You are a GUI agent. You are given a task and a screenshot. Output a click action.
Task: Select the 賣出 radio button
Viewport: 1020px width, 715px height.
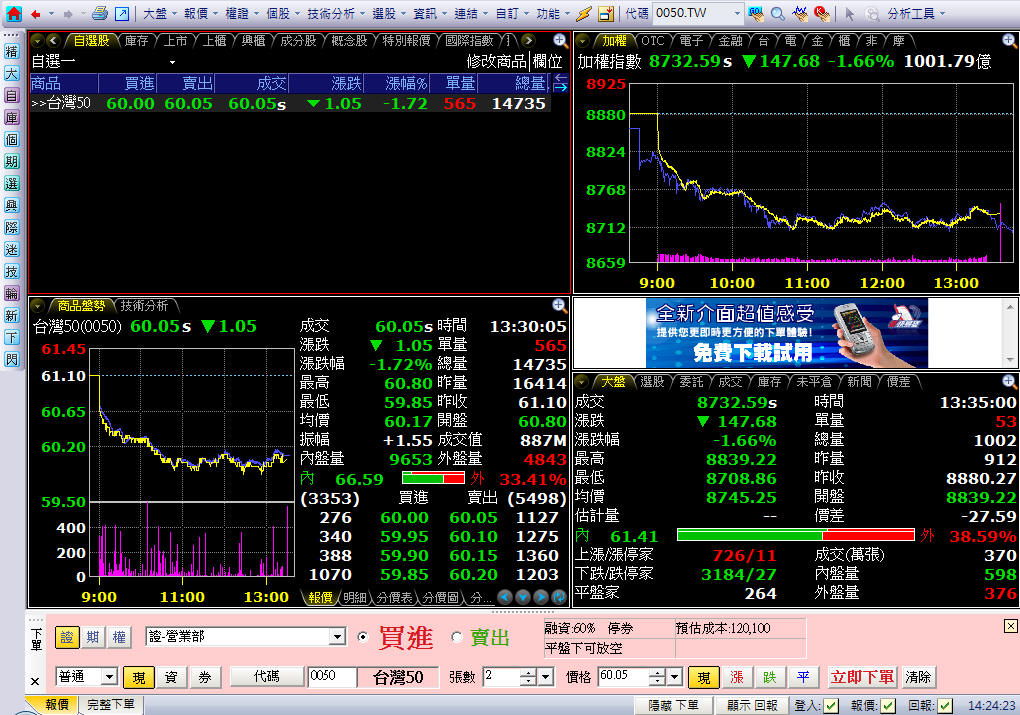(457, 637)
